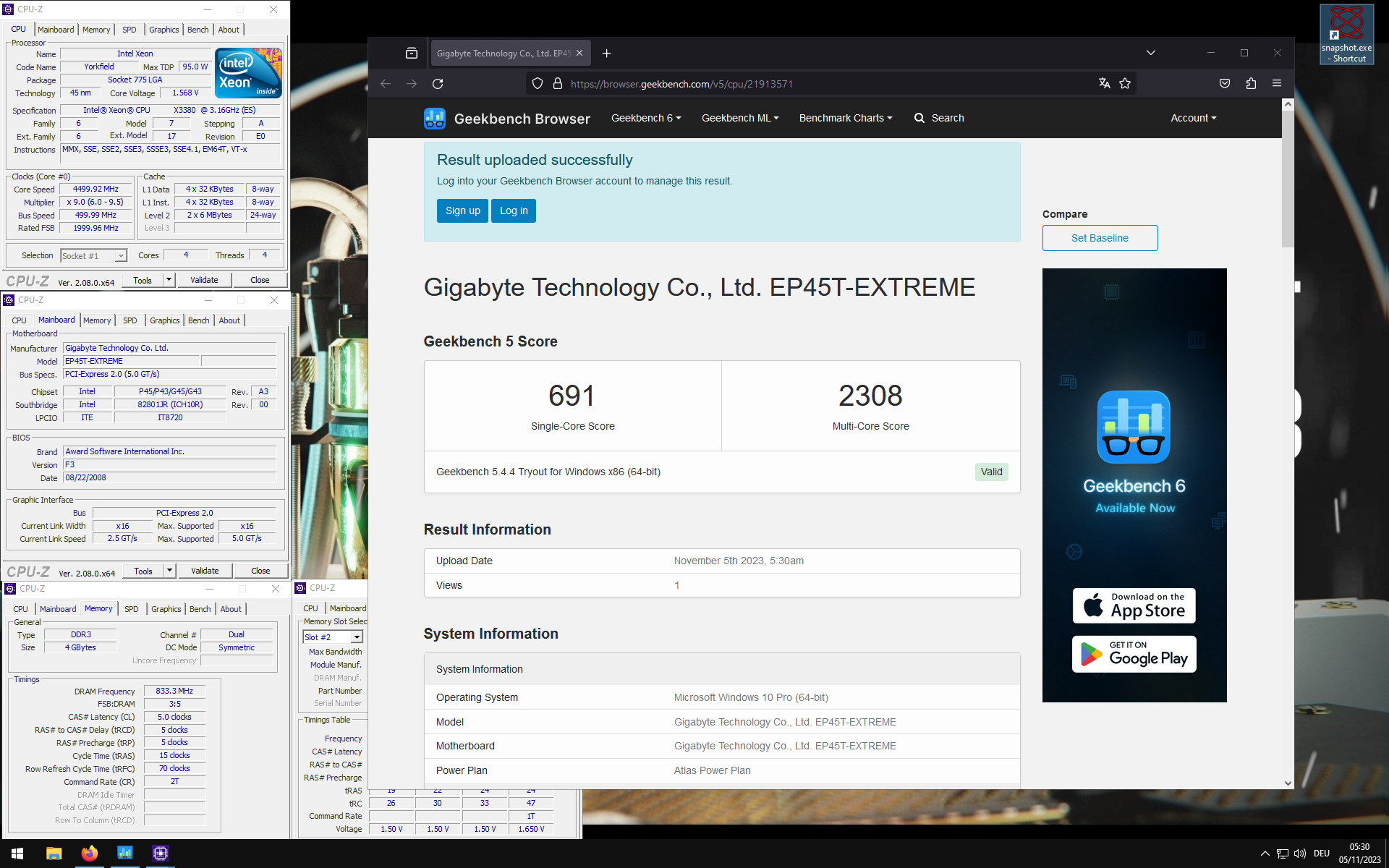Click Validate in the top CPU-Z window

(204, 280)
